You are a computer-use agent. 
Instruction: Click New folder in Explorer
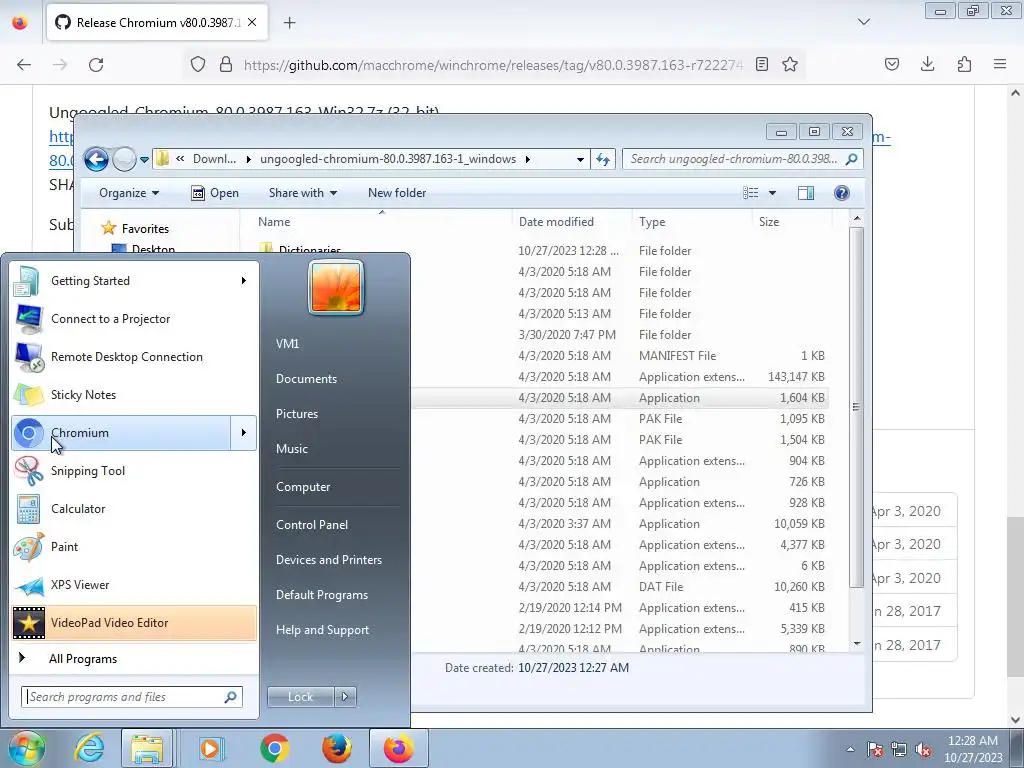click(x=396, y=193)
